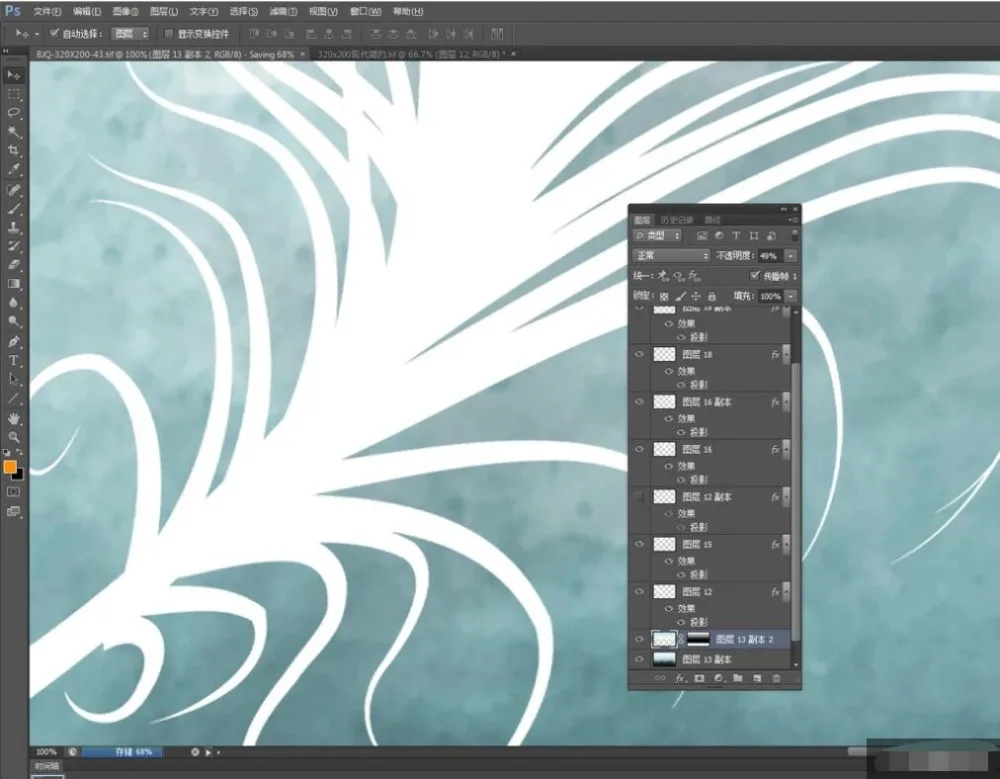Open auto-select 图层 dropdown in options bar
The image size is (1000, 779).
click(x=131, y=33)
